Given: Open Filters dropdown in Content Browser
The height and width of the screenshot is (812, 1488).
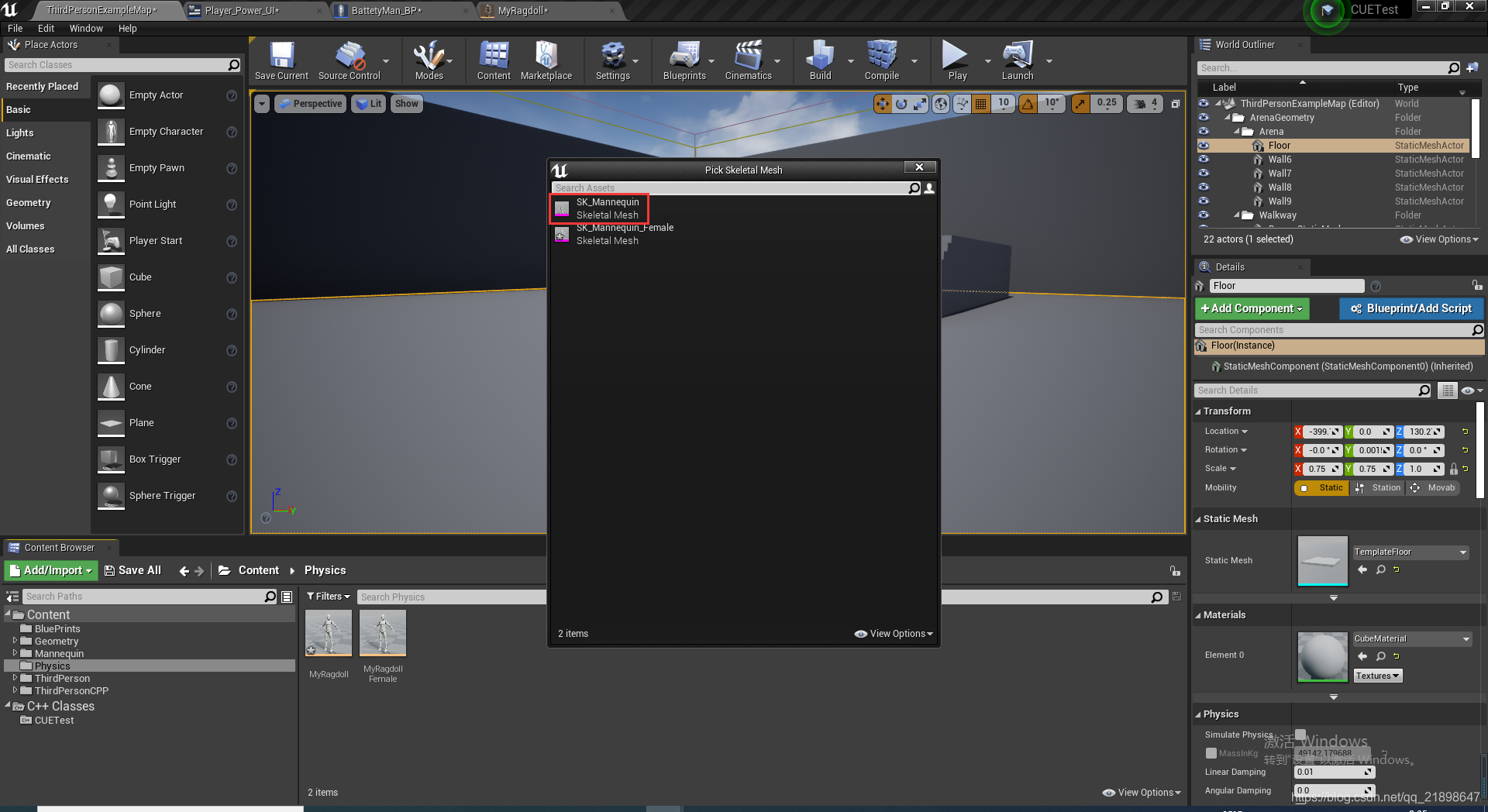Looking at the screenshot, I should pos(328,597).
